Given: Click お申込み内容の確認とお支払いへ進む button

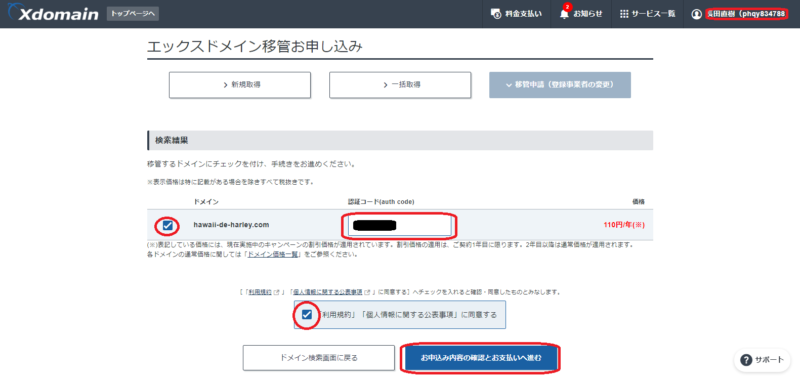Looking at the screenshot, I should click(x=481, y=358).
